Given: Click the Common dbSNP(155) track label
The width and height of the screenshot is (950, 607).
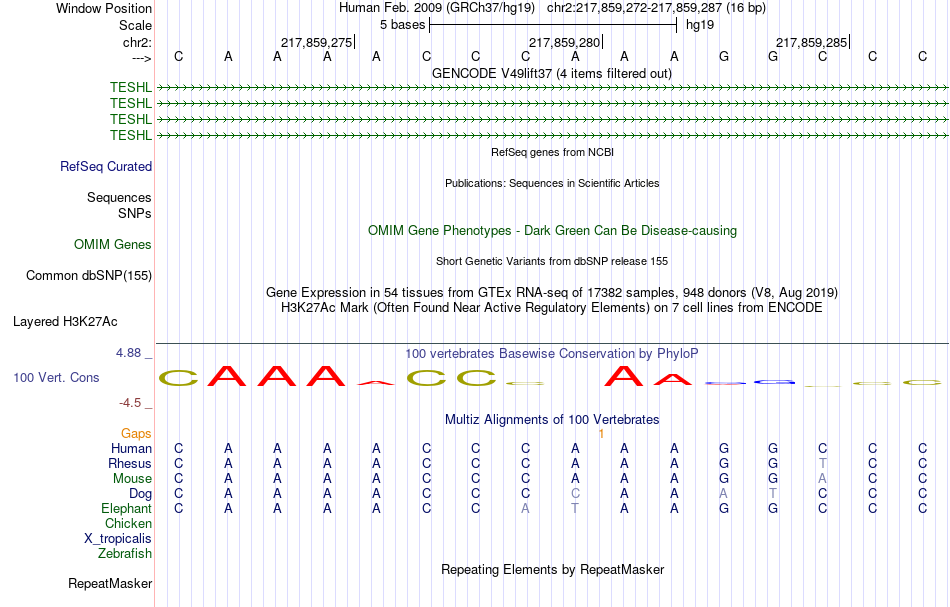Looking at the screenshot, I should click(x=89, y=275).
